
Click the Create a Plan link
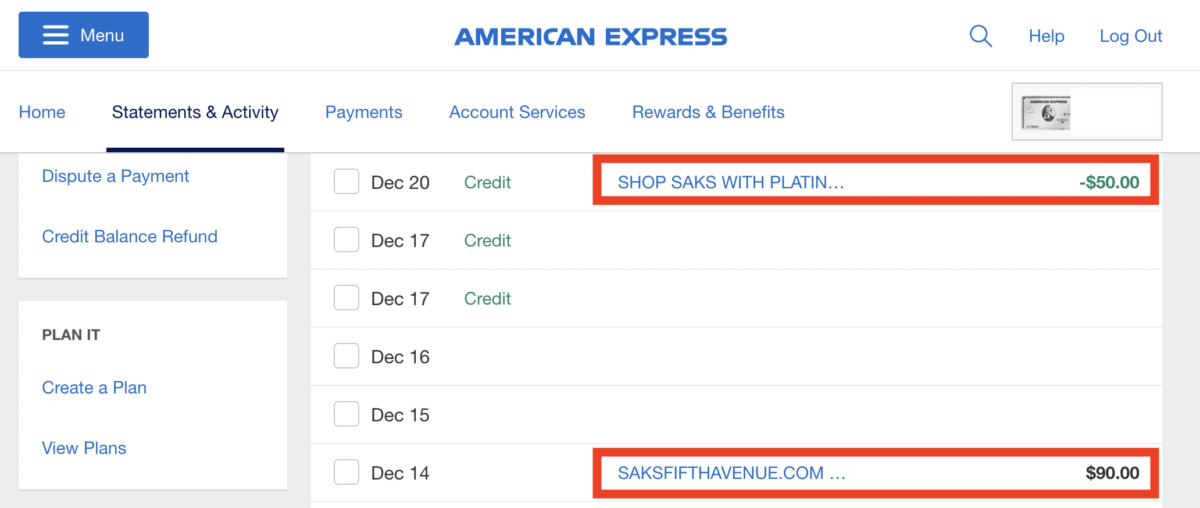coord(94,387)
